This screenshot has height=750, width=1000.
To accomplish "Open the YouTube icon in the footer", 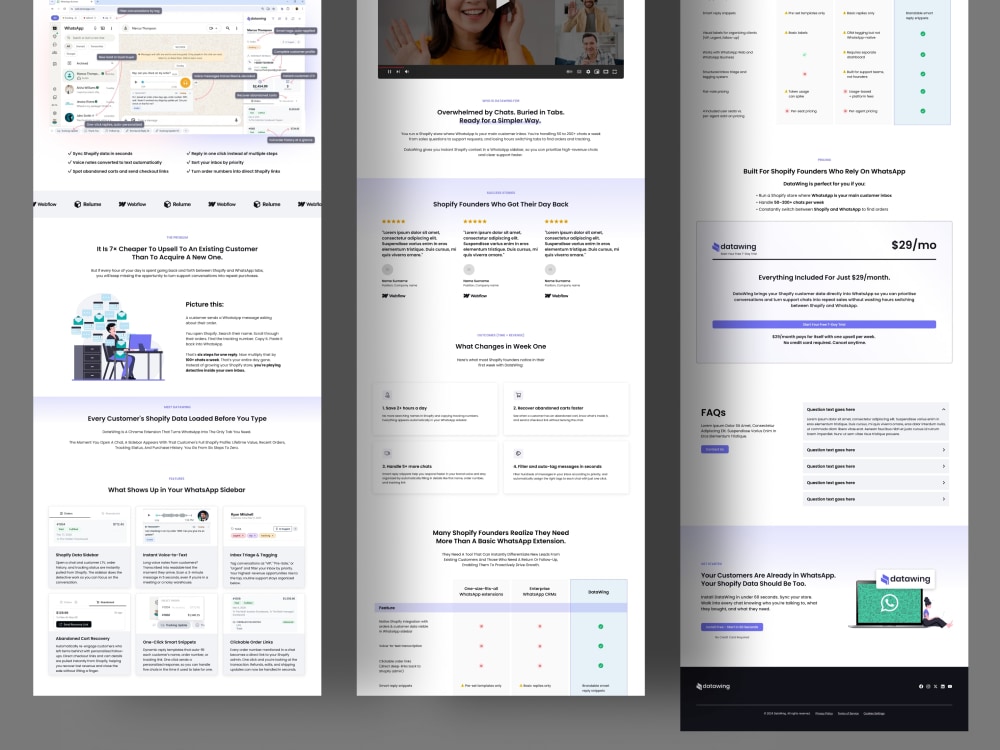I will coord(950,686).
